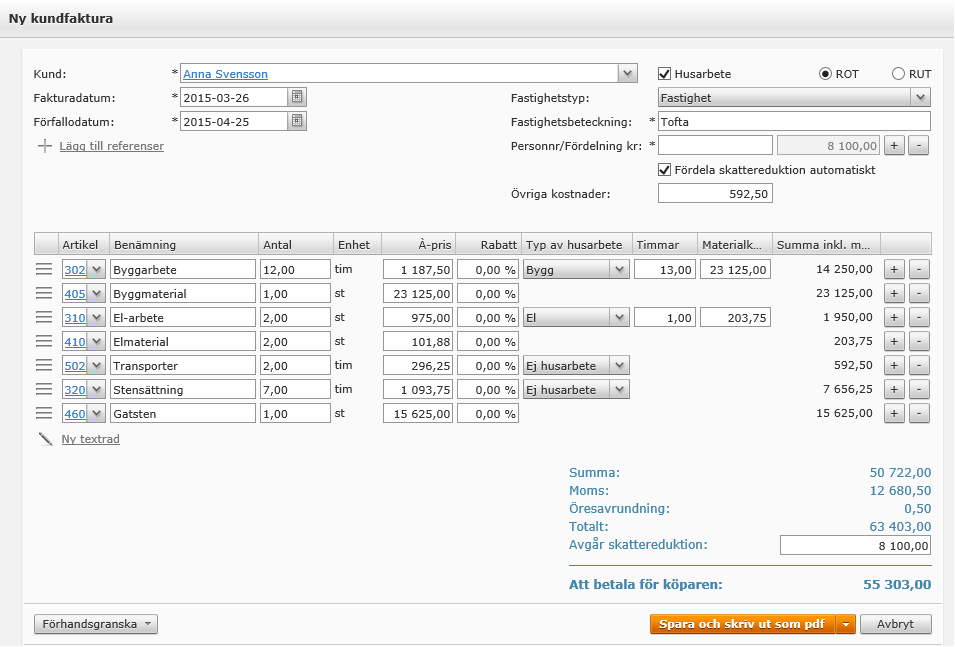Expand the Kund dropdown list
The width and height of the screenshot is (955, 647).
(x=627, y=73)
